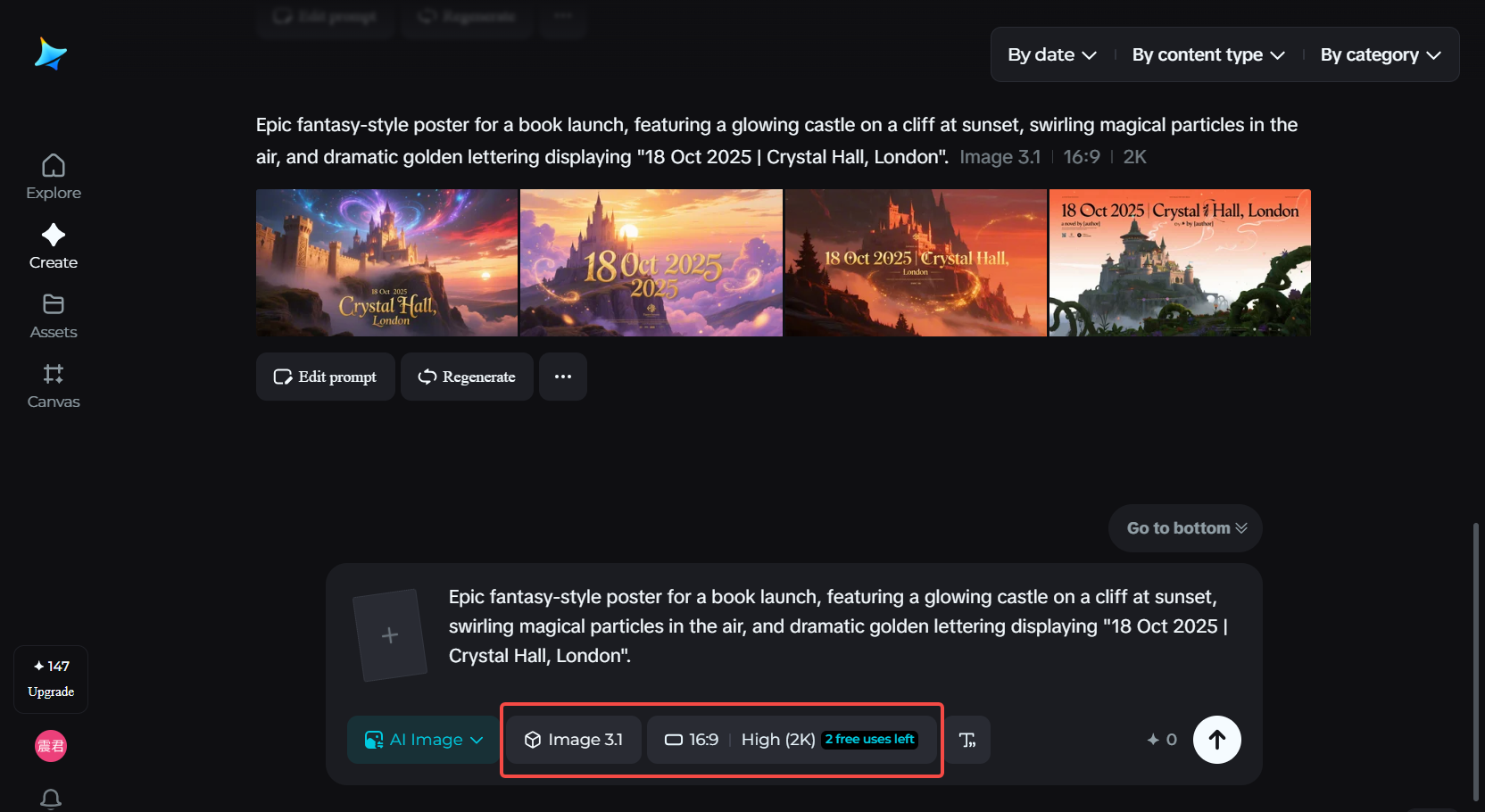Open the notifications bell

pos(51,799)
